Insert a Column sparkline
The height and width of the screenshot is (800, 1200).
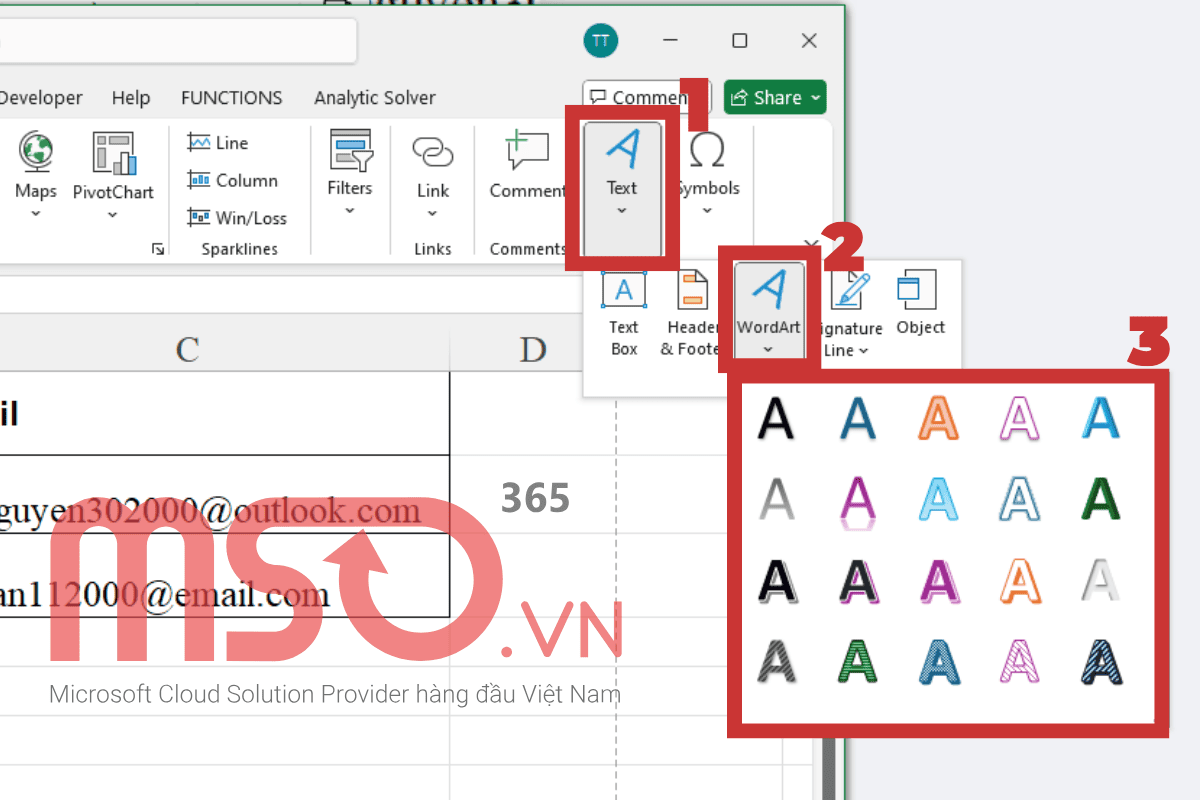228,180
